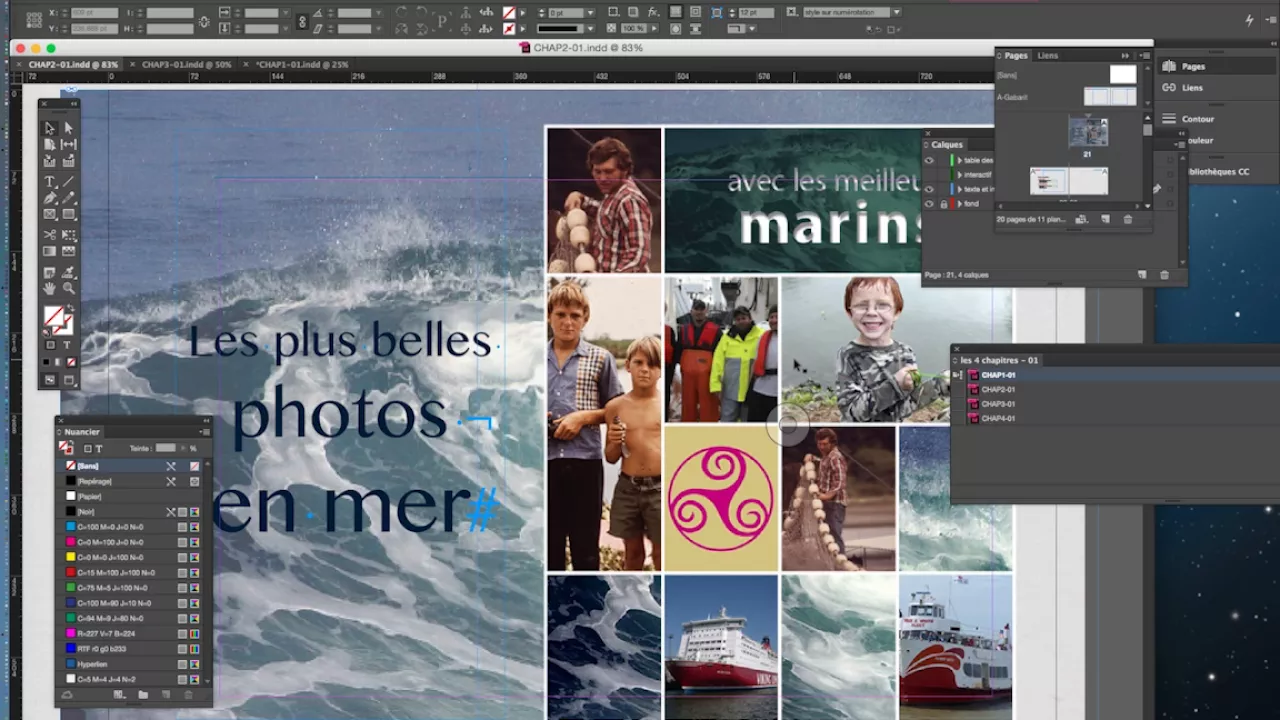The image size is (1280, 720).
Task: Click the Teinte percentage field
Action: coord(166,449)
